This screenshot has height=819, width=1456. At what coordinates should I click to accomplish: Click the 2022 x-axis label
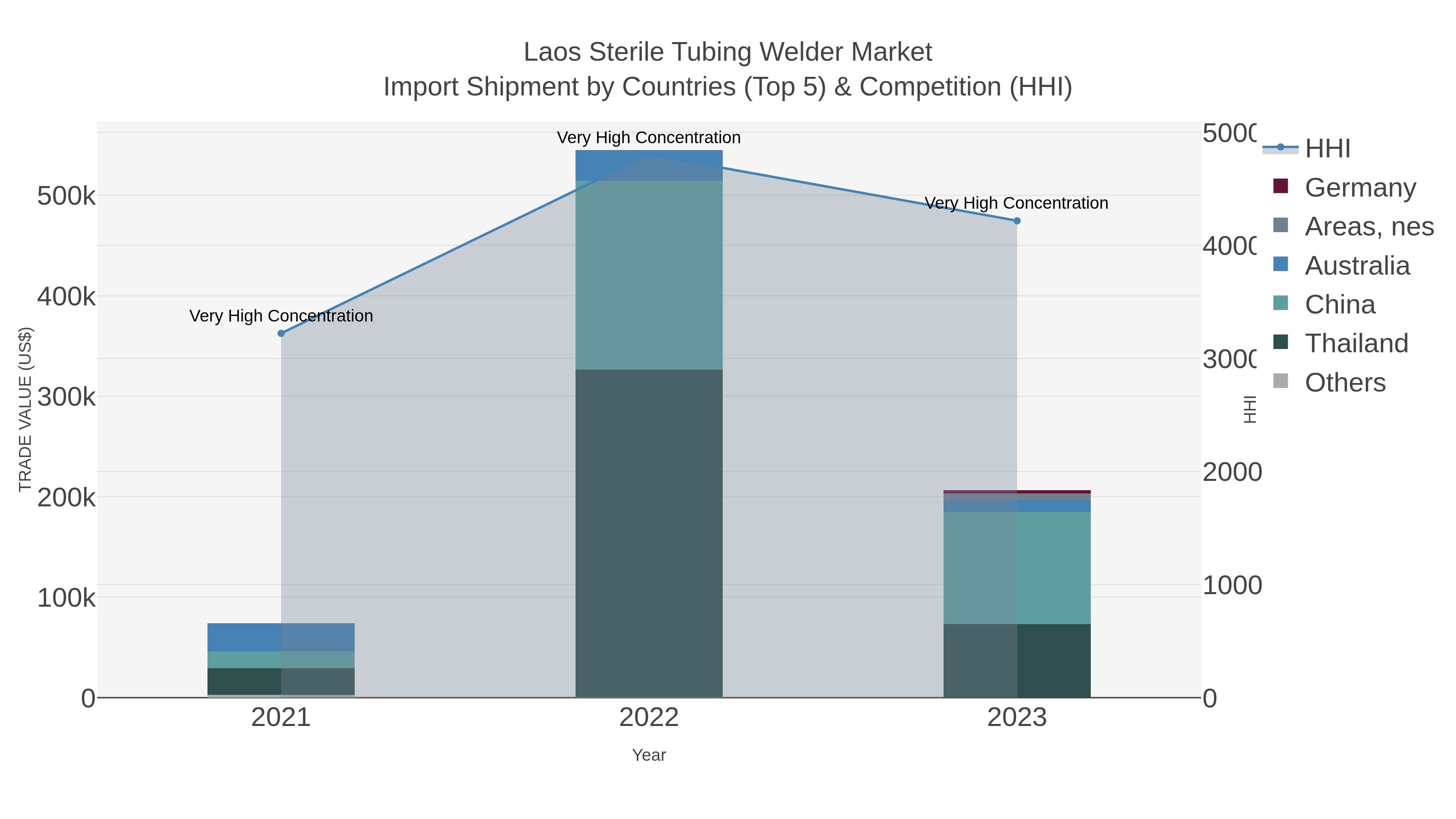pos(649,718)
